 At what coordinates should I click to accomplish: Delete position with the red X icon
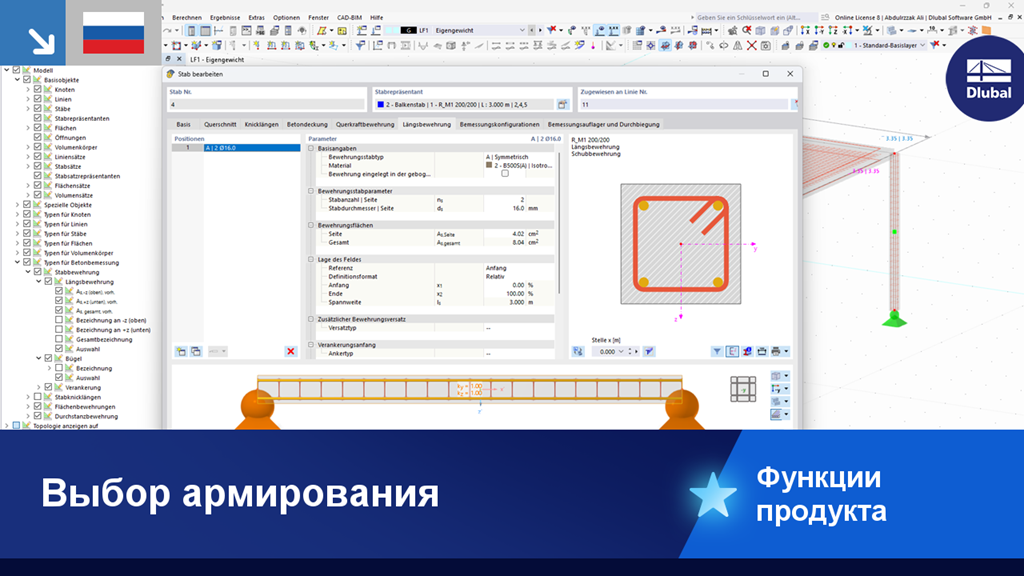point(291,351)
